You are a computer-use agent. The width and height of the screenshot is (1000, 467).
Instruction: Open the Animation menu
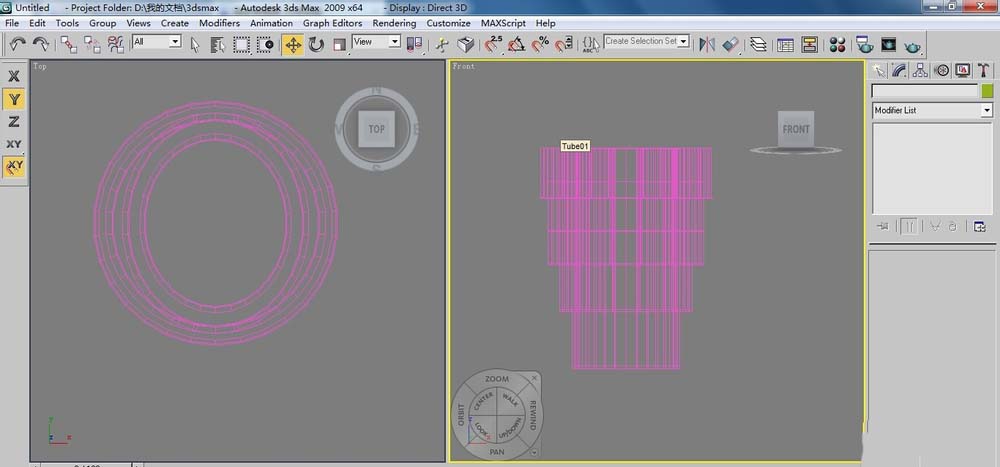point(271,23)
